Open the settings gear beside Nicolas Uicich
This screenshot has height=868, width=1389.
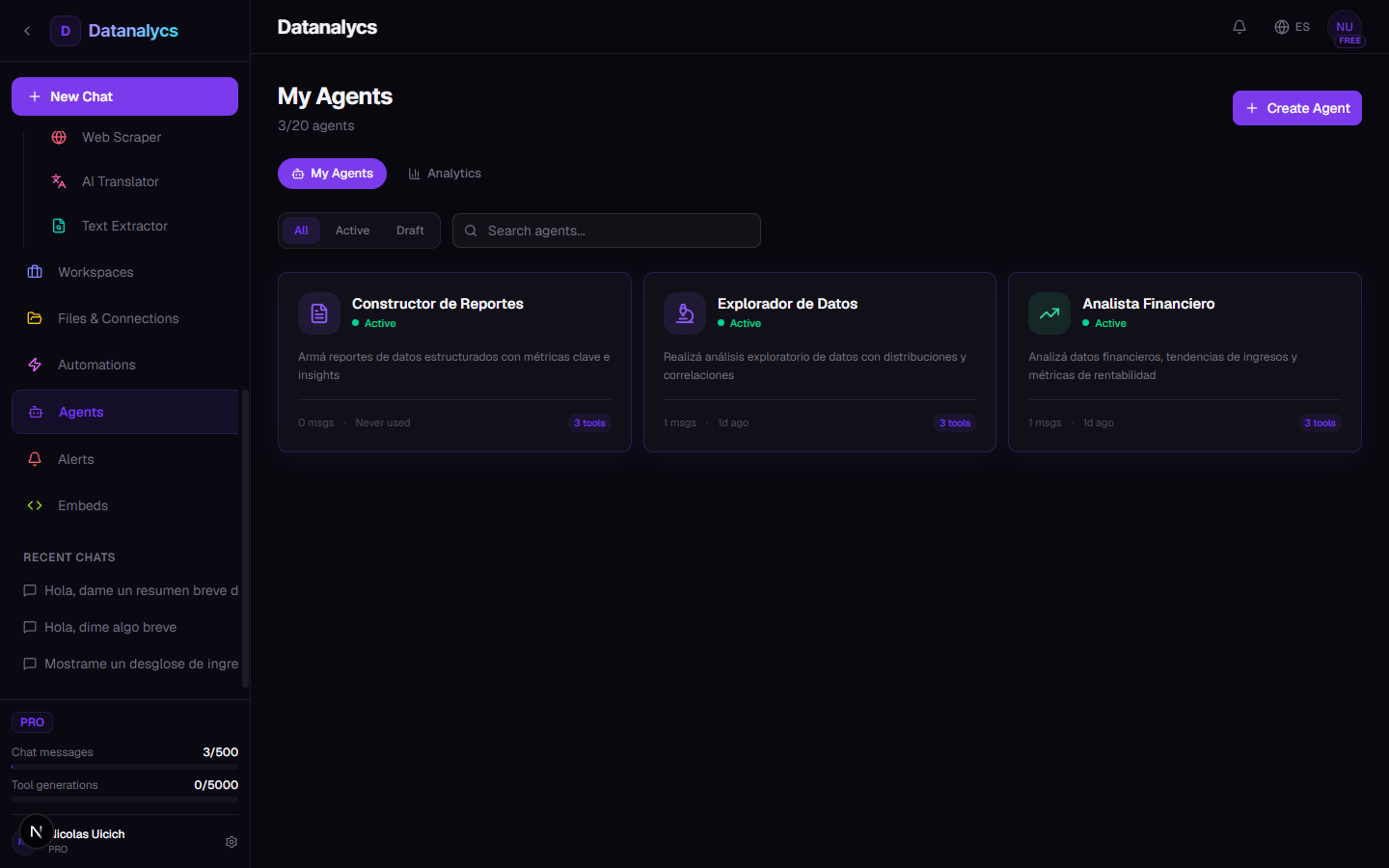click(x=231, y=842)
